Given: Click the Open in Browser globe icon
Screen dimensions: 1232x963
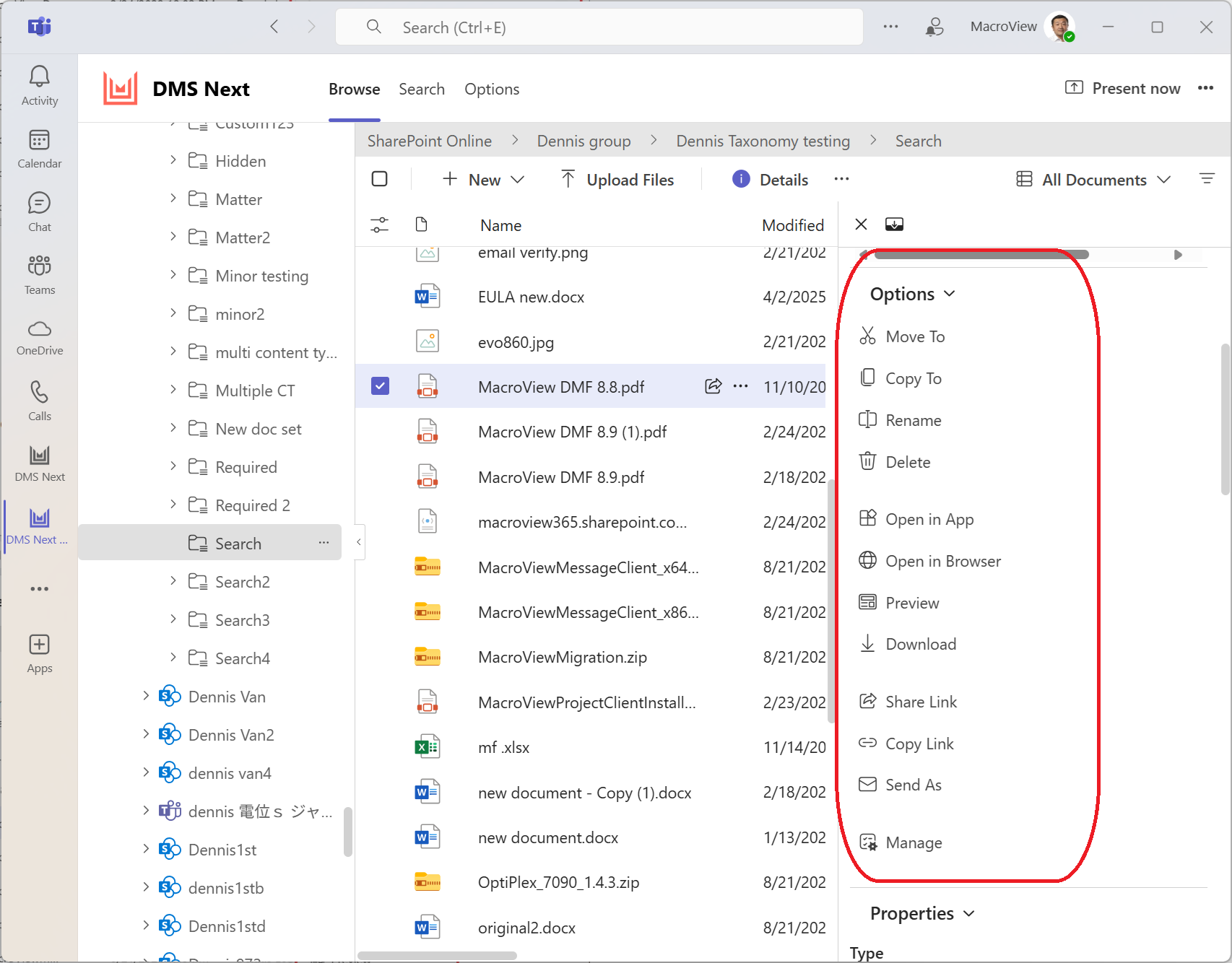Looking at the screenshot, I should (867, 560).
